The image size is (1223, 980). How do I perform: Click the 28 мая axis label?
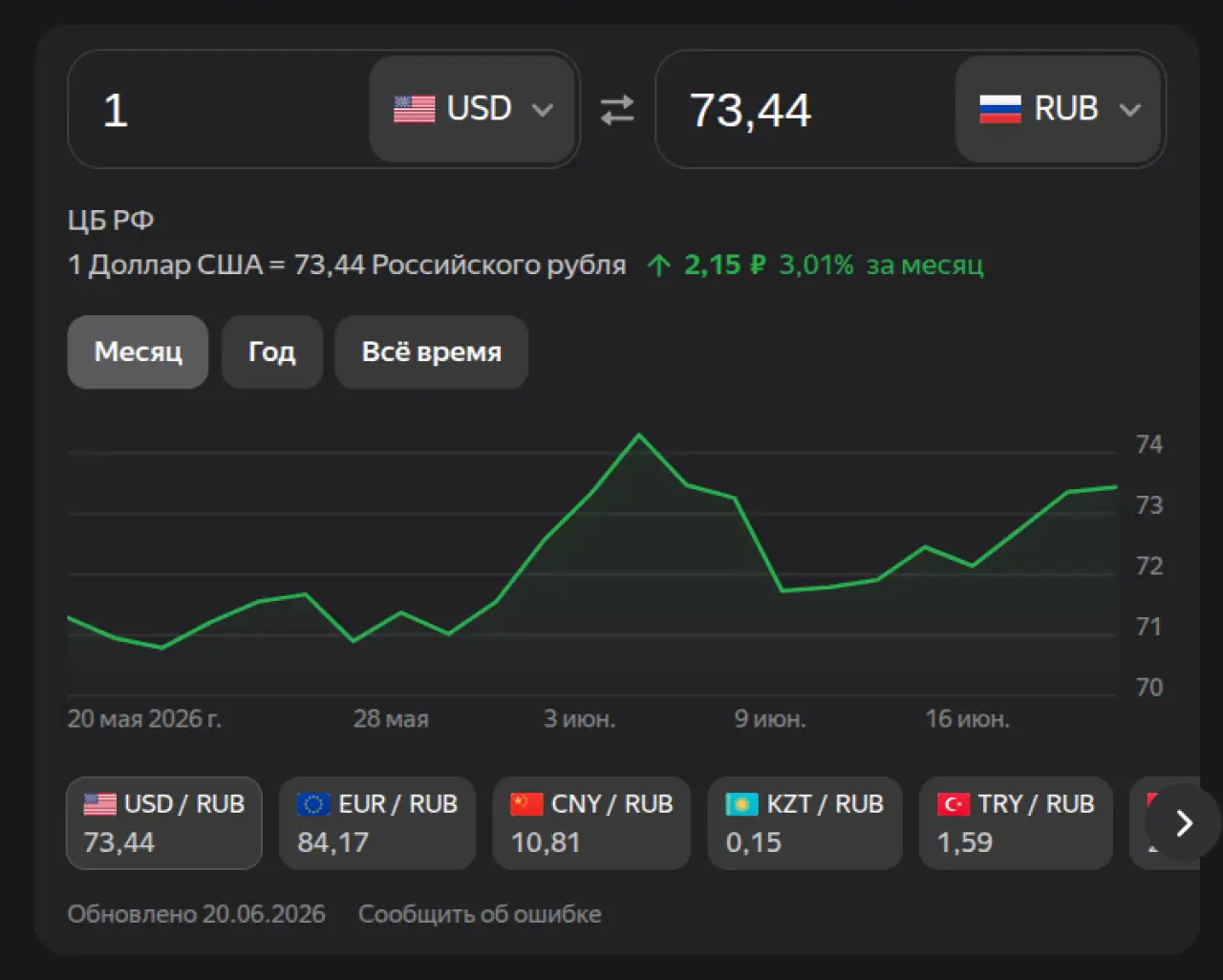click(x=391, y=718)
